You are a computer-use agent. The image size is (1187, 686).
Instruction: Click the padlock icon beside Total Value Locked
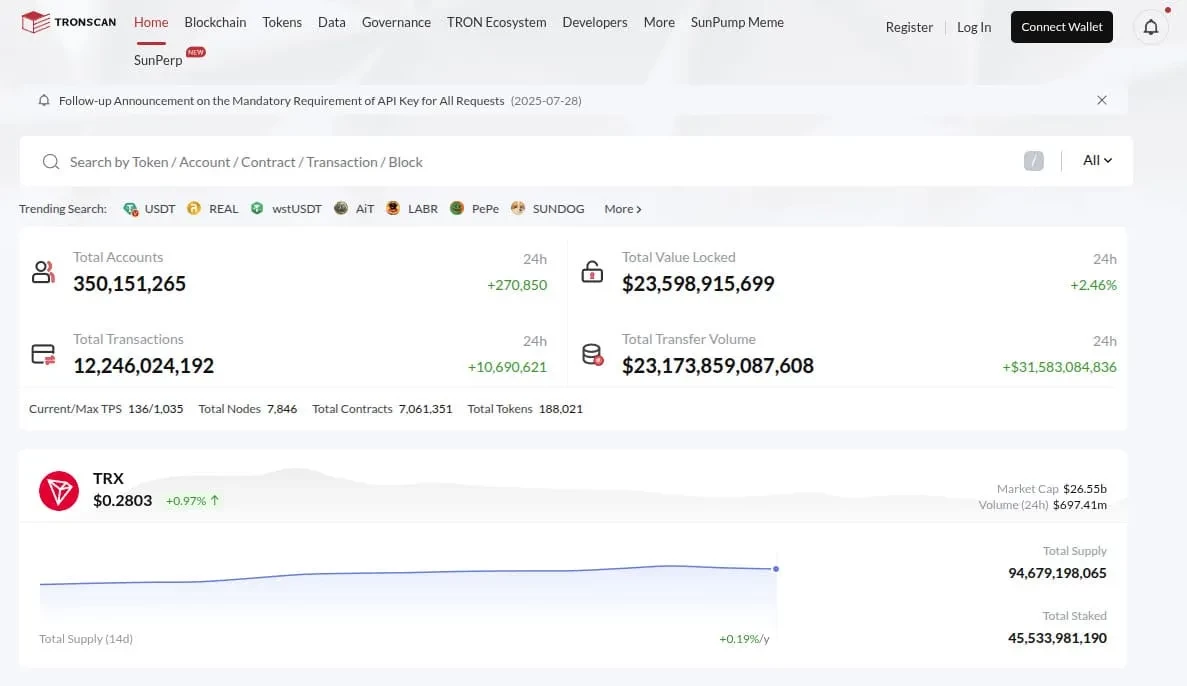[592, 271]
